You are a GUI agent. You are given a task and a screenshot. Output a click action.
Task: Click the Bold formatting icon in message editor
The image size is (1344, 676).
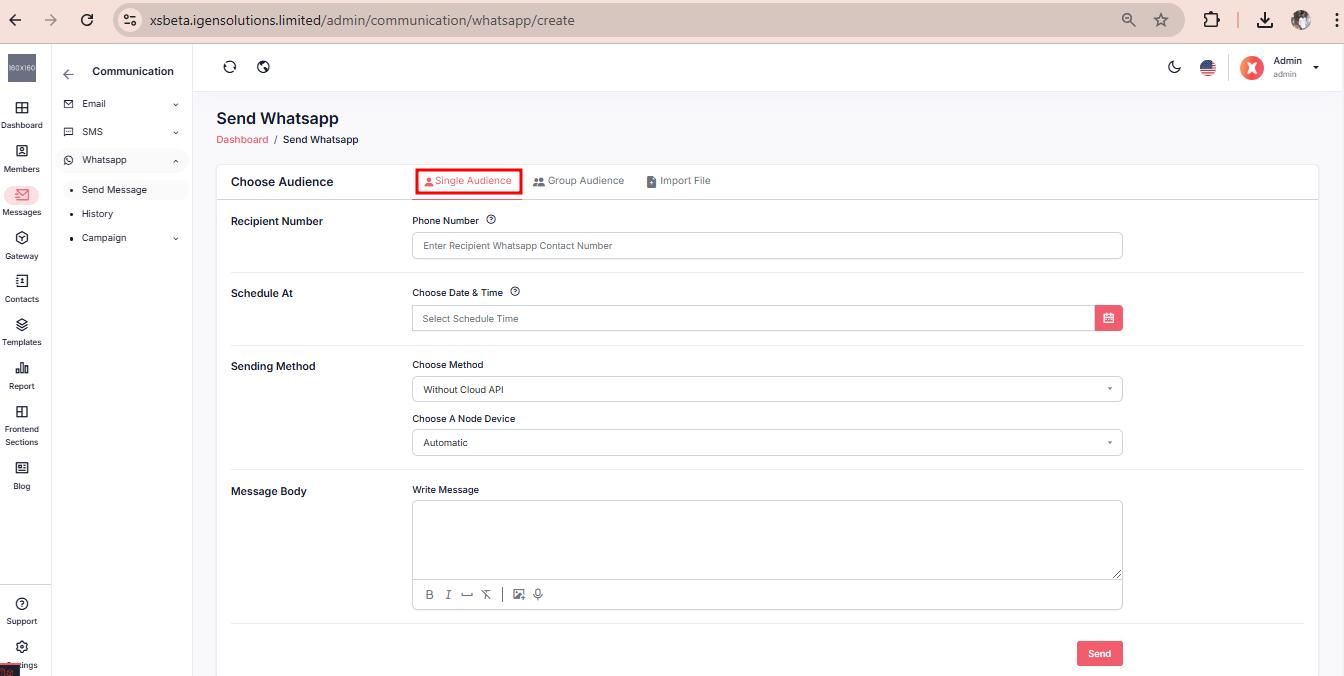coord(429,594)
